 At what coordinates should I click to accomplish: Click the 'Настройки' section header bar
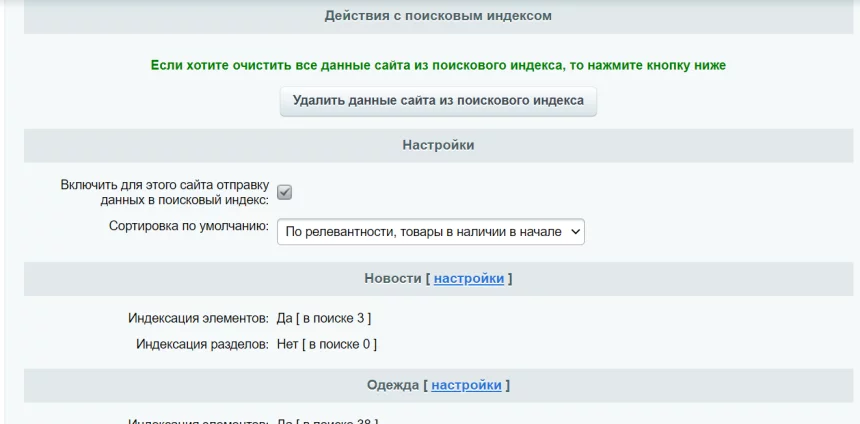pyautogui.click(x=438, y=146)
